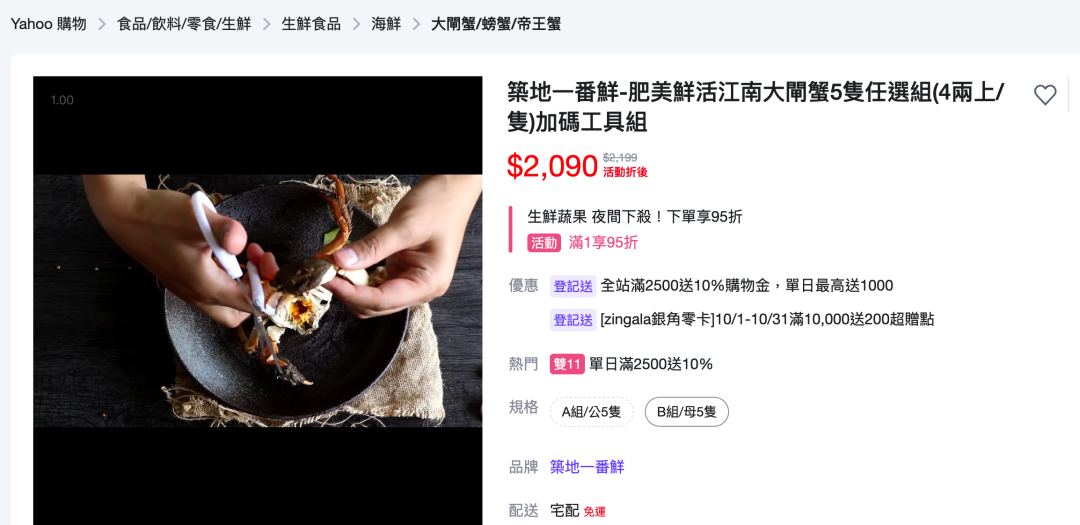1080x525 pixels.
Task: Open 單日滿2500送10% promotion
Action: 651,364
